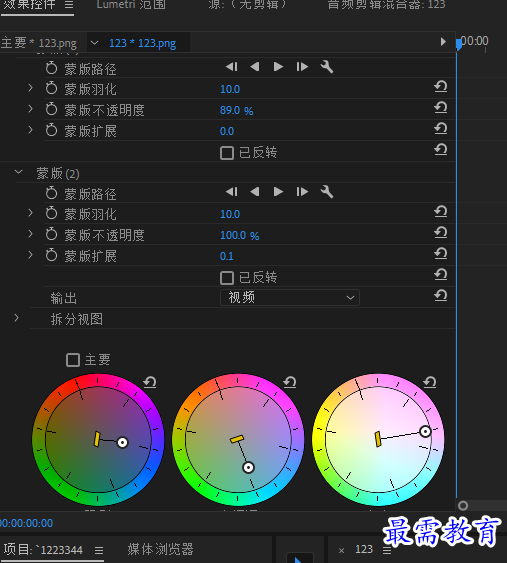Screen dimensions: 507x563
Task: Track 蒙版 (2) path backward one frame
Action: (x=255, y=192)
